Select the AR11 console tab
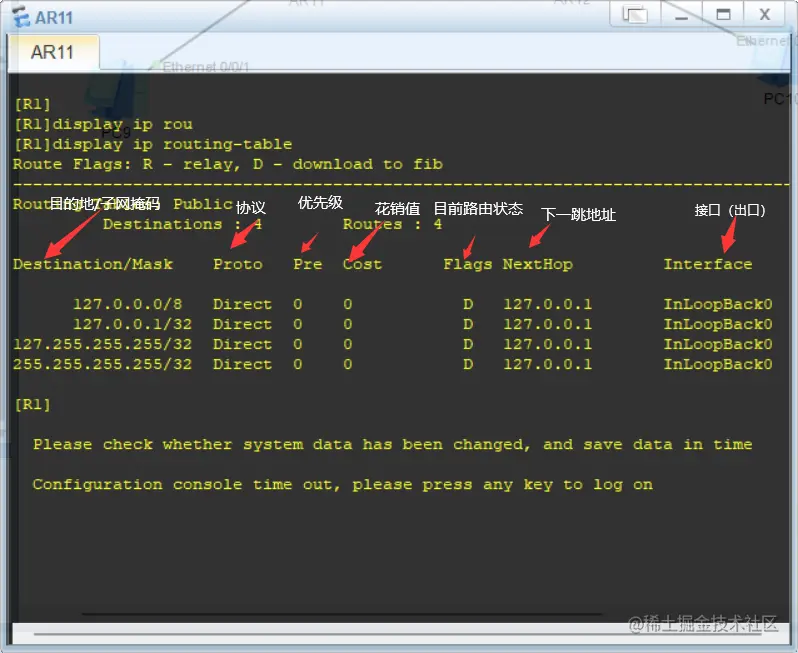Viewport: 798px width, 653px height. pos(53,52)
